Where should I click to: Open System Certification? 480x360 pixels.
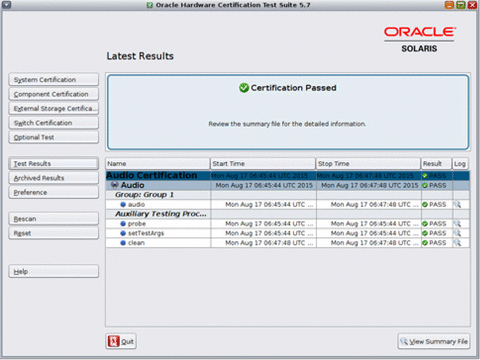click(54, 80)
